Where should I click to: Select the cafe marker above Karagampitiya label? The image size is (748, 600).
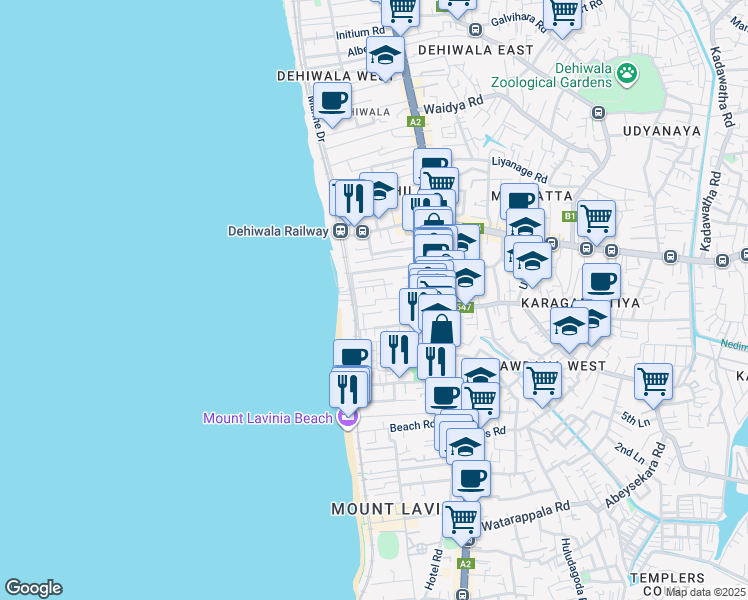point(601,283)
